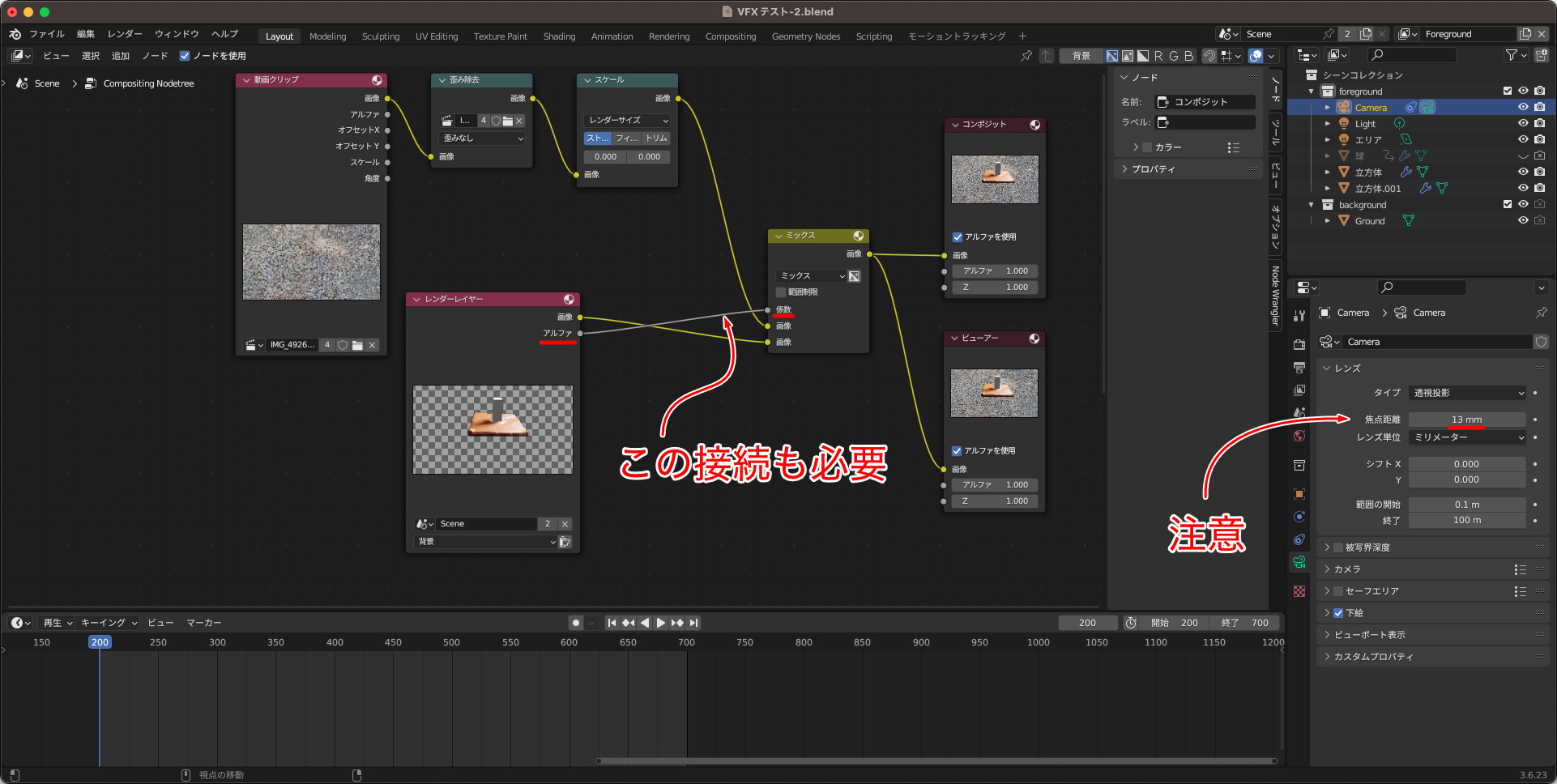
Task: Open the Output properties printer icon
Action: tap(1299, 368)
